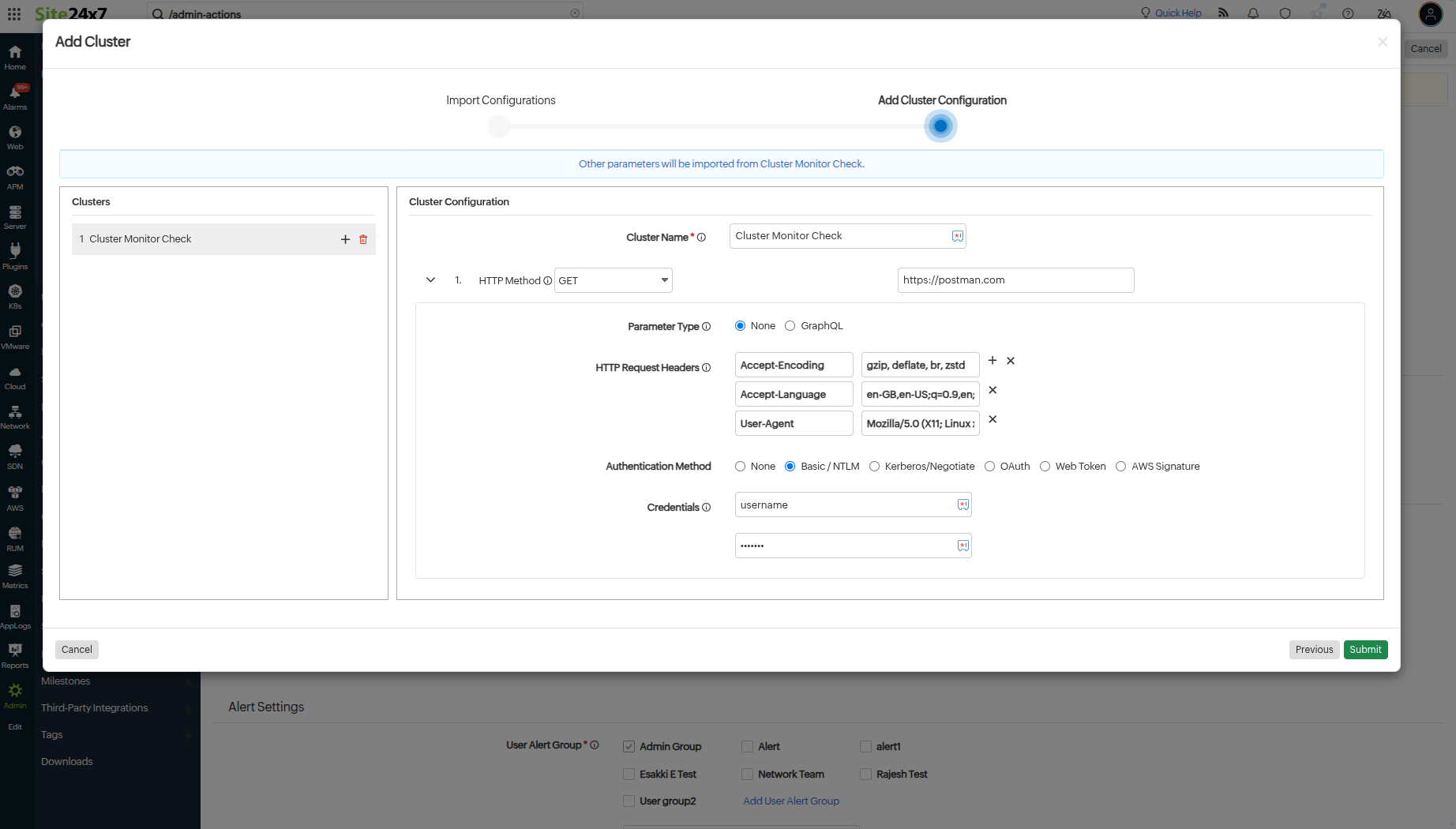The height and width of the screenshot is (829, 1456).
Task: Click the https://postman.com URL field
Action: [1015, 279]
